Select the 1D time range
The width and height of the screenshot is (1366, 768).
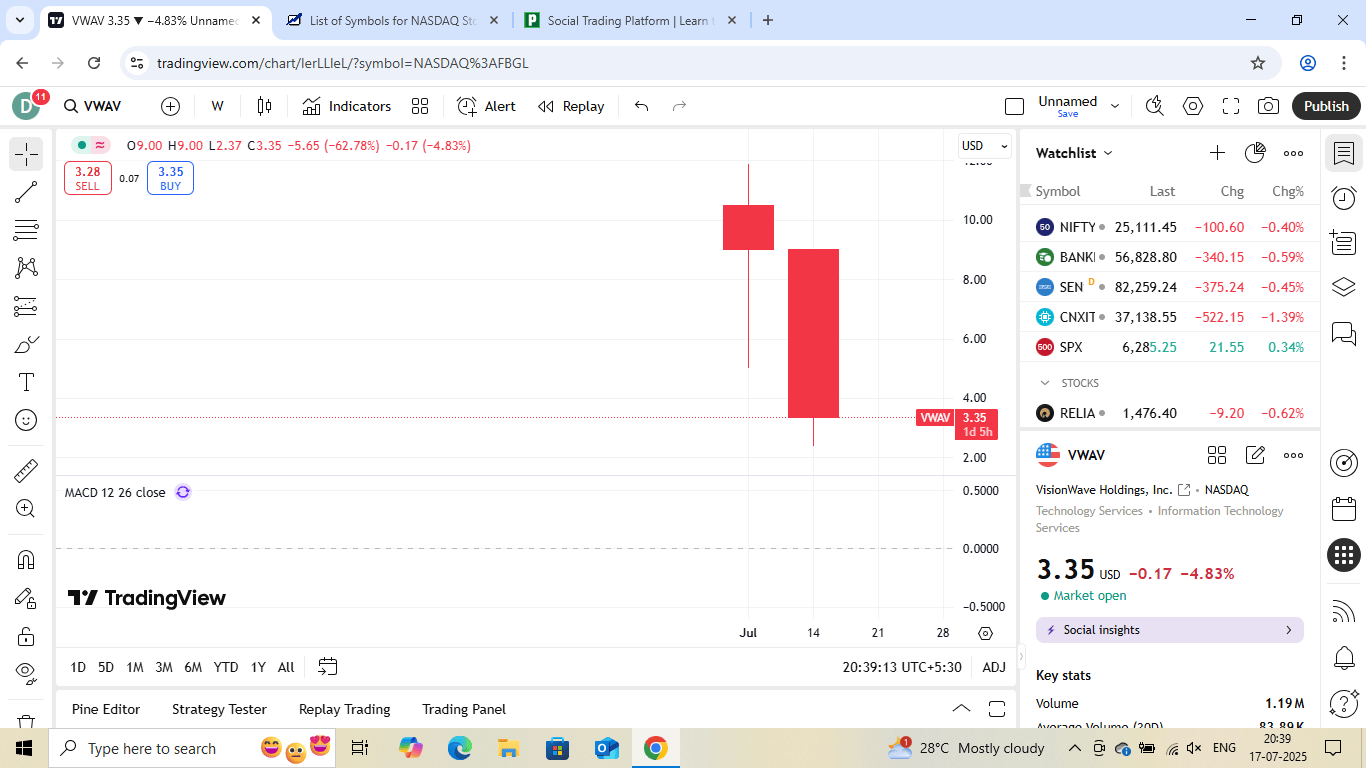[x=78, y=667]
